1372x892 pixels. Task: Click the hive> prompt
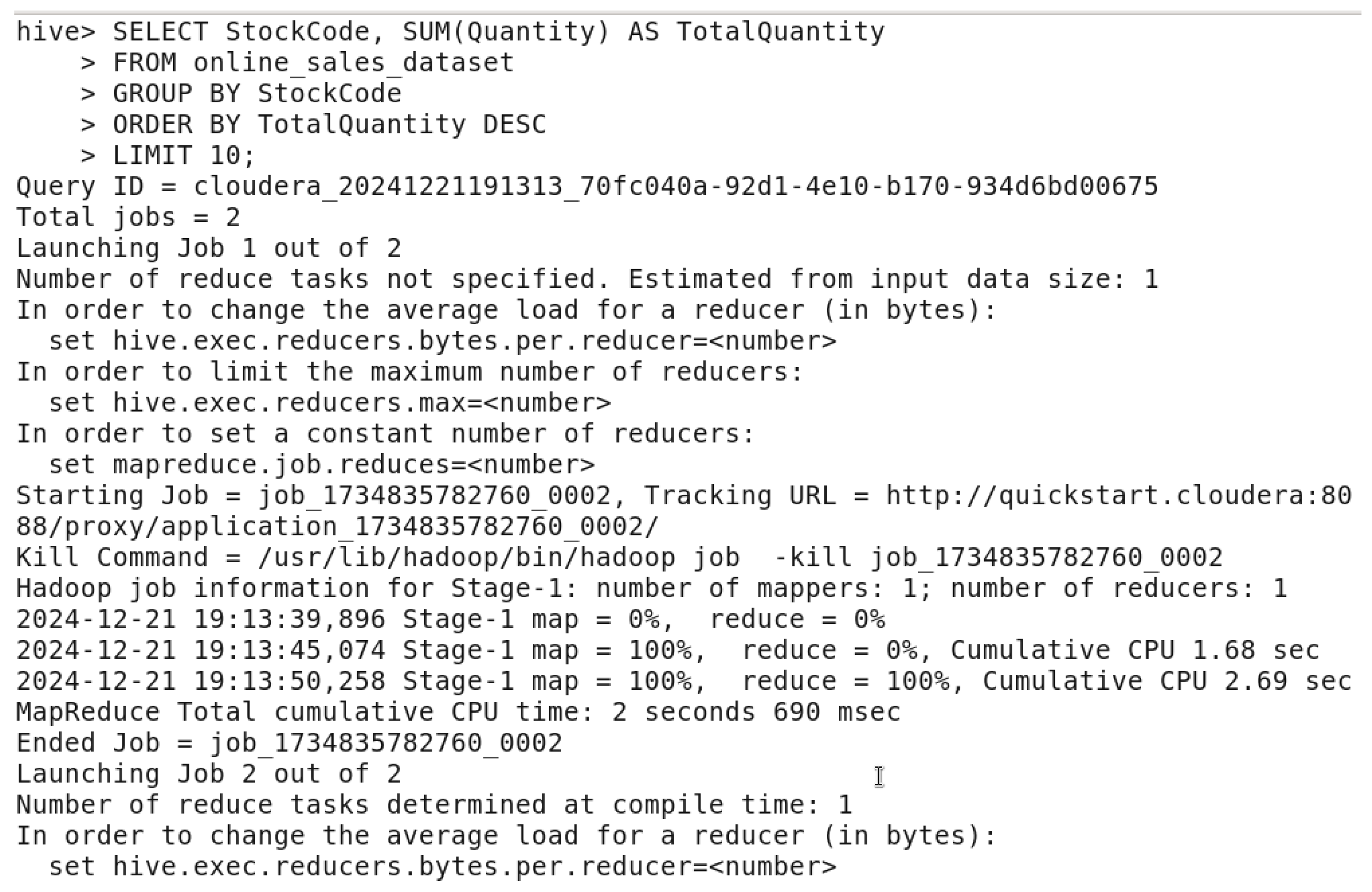click(x=55, y=32)
